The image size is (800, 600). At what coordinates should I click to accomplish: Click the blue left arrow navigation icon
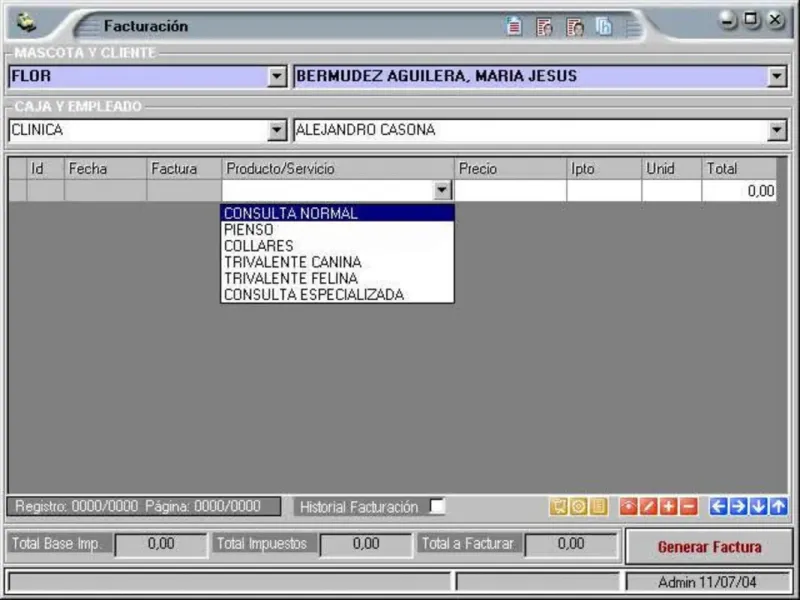tap(718, 507)
